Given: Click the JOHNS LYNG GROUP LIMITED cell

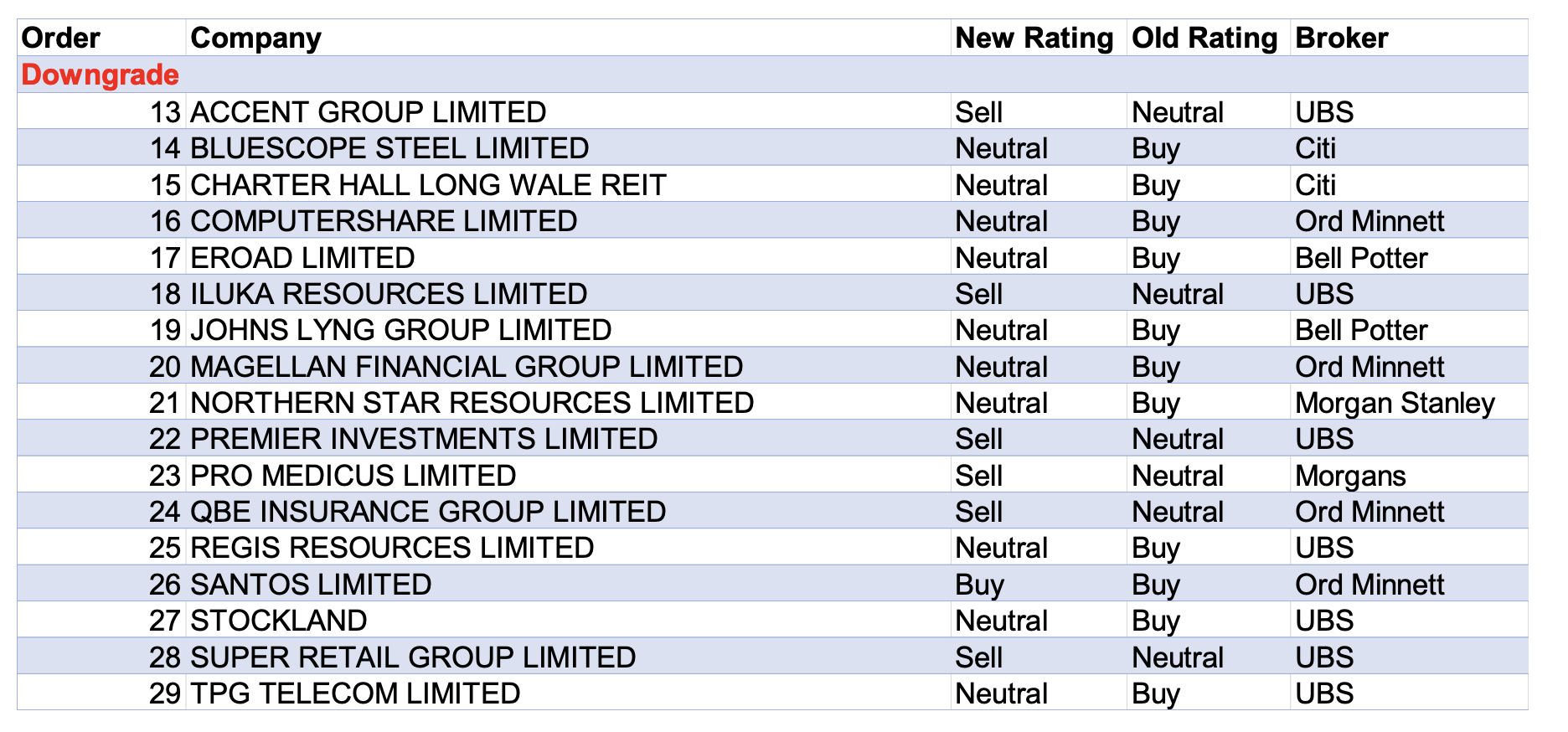Looking at the screenshot, I should pos(400,330).
